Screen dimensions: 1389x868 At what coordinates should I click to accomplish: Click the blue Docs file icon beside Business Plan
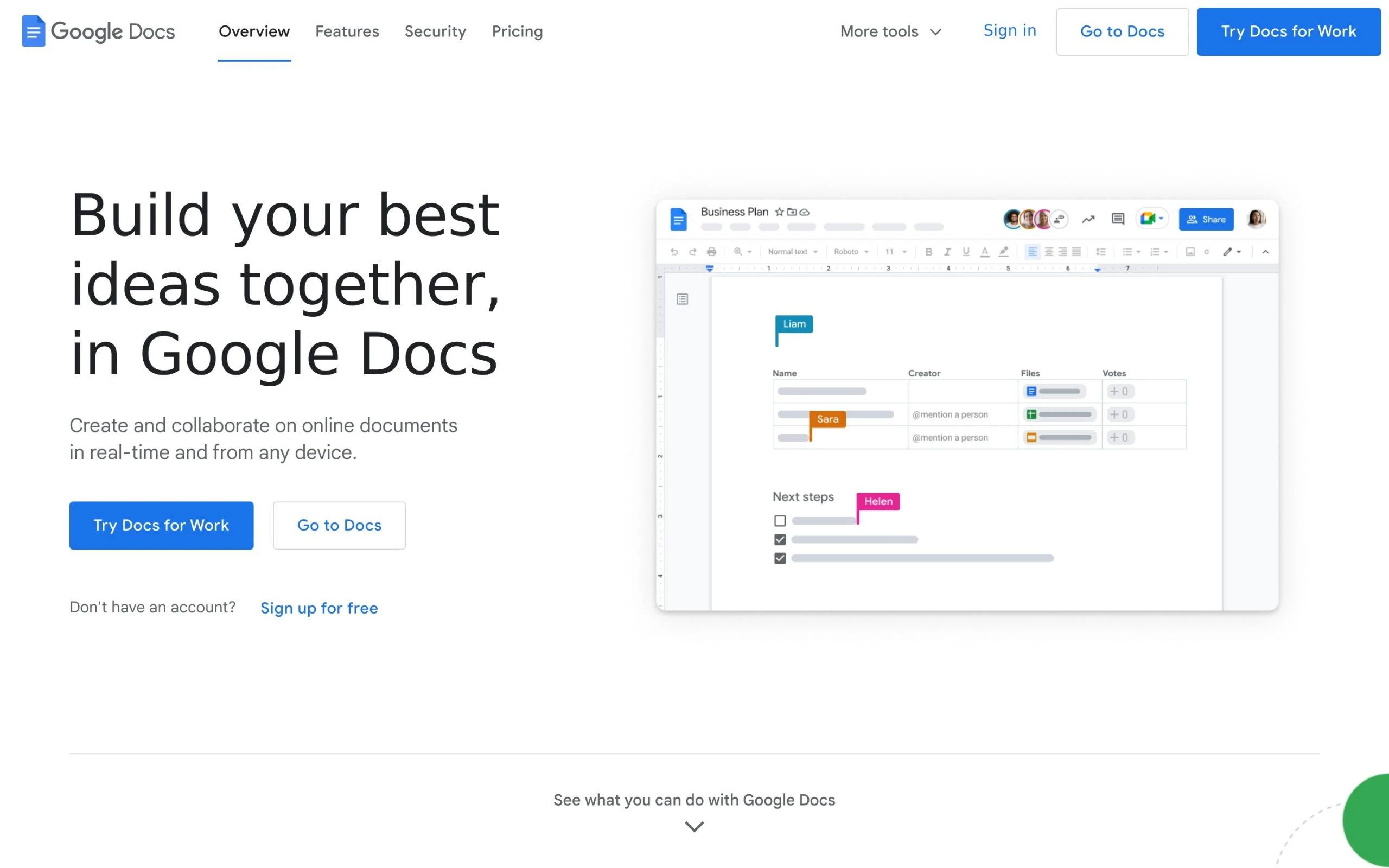pos(678,219)
